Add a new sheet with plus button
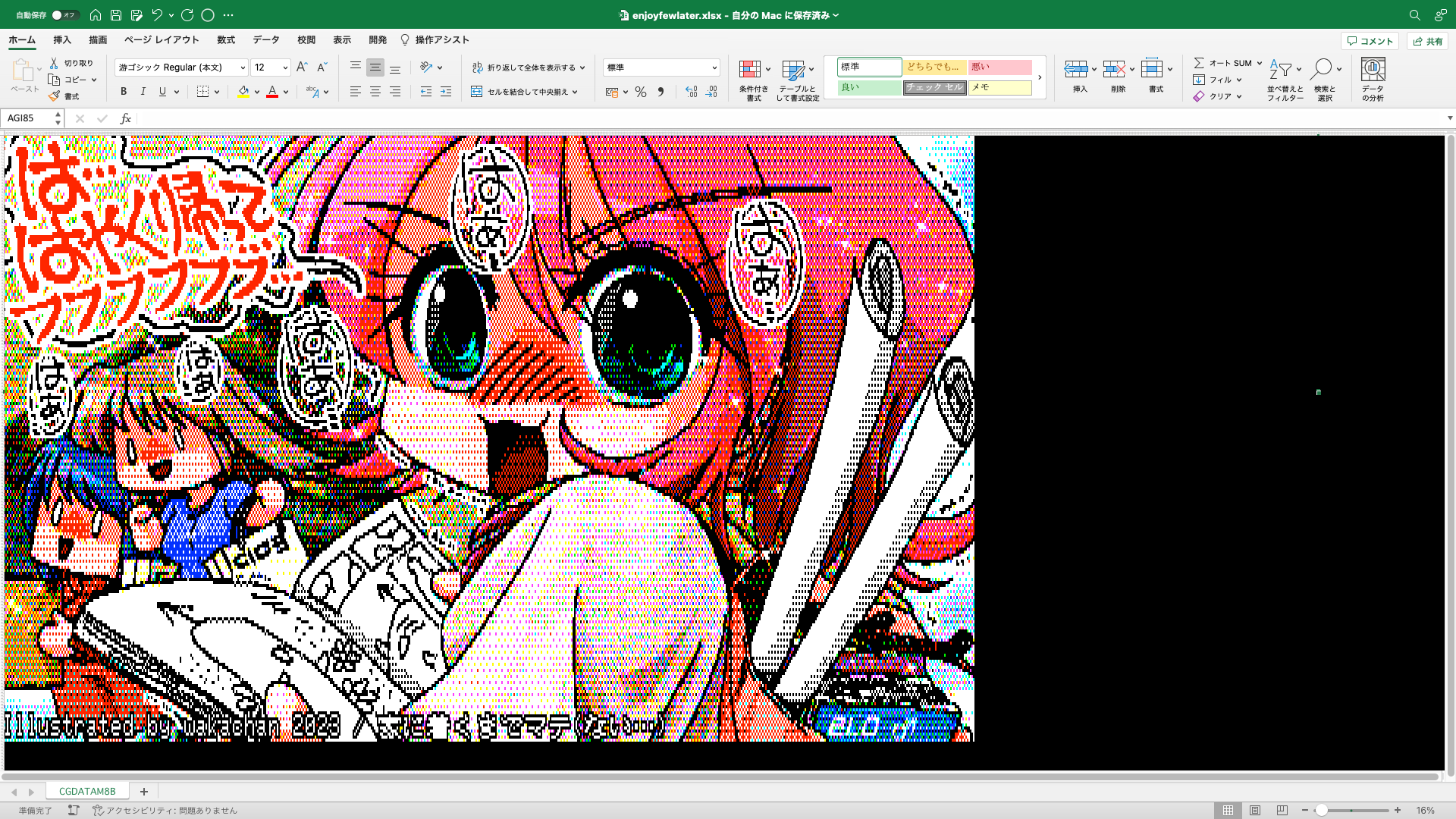The width and height of the screenshot is (1456, 819). [143, 791]
